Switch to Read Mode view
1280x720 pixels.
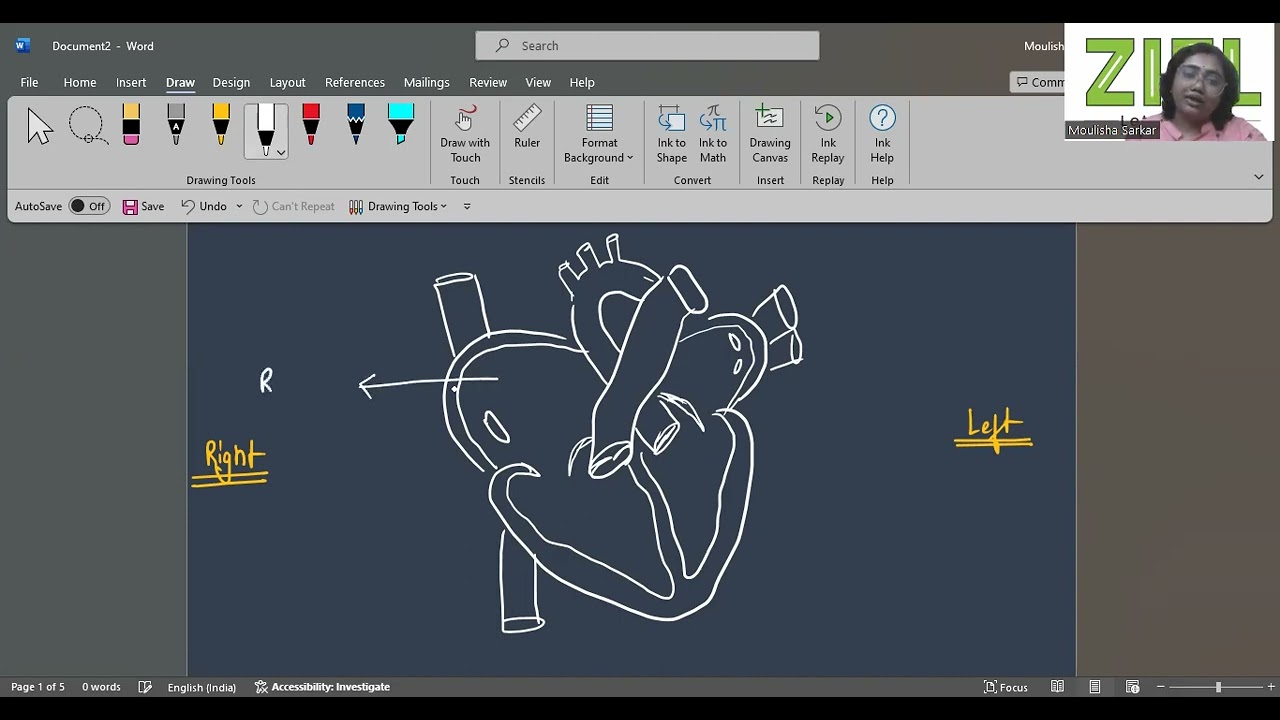coord(1057,687)
